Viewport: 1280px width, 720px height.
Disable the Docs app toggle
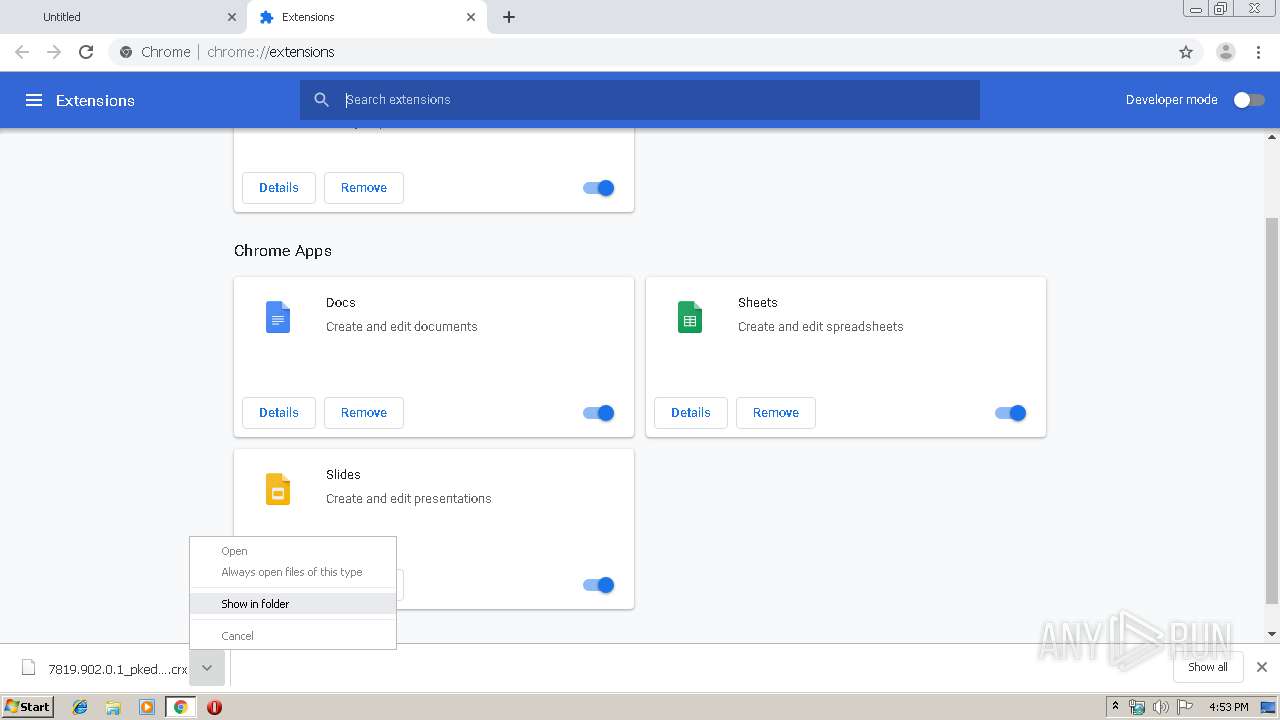click(599, 413)
